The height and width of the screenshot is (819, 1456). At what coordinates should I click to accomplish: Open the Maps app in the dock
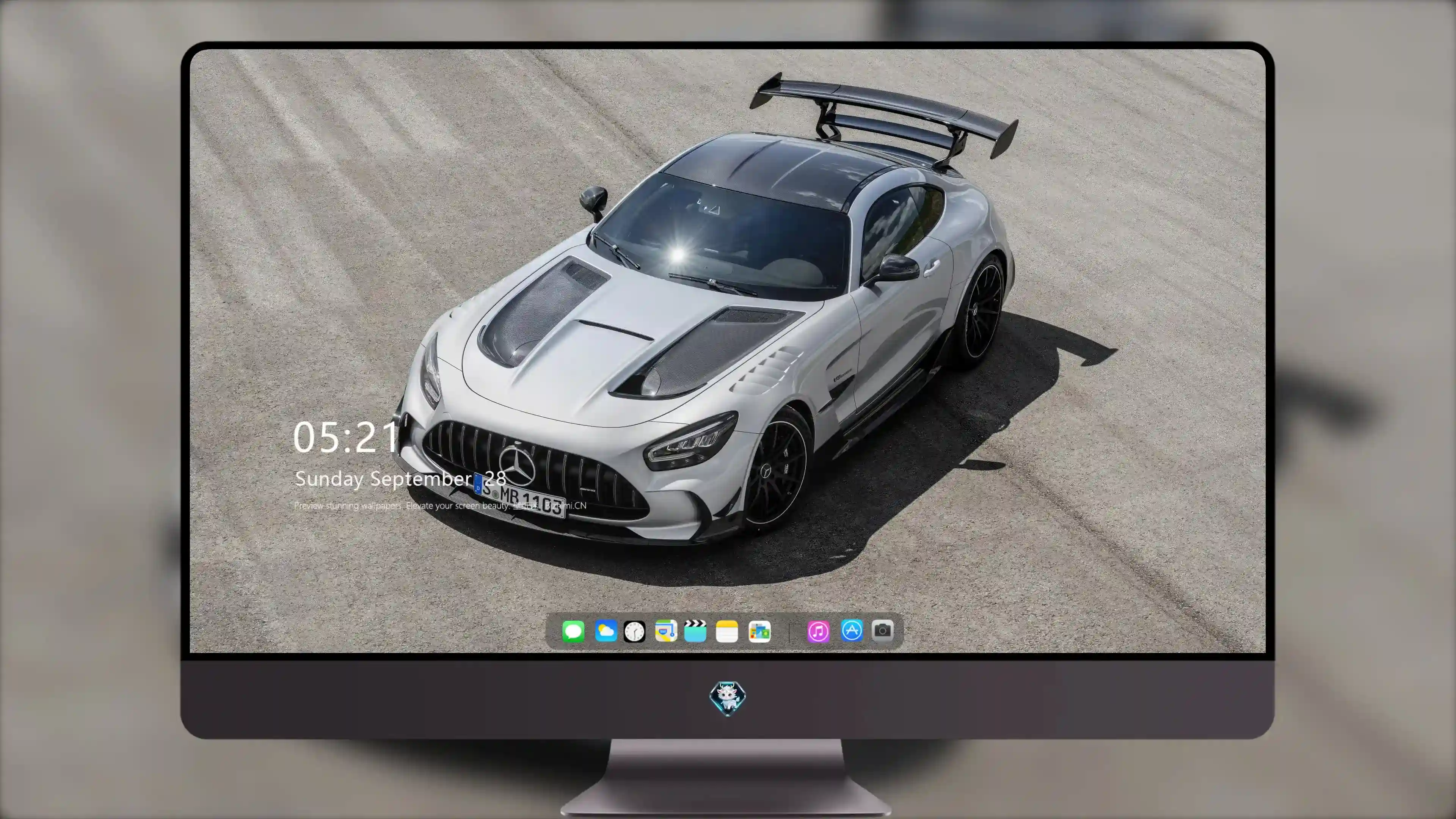coord(666,631)
